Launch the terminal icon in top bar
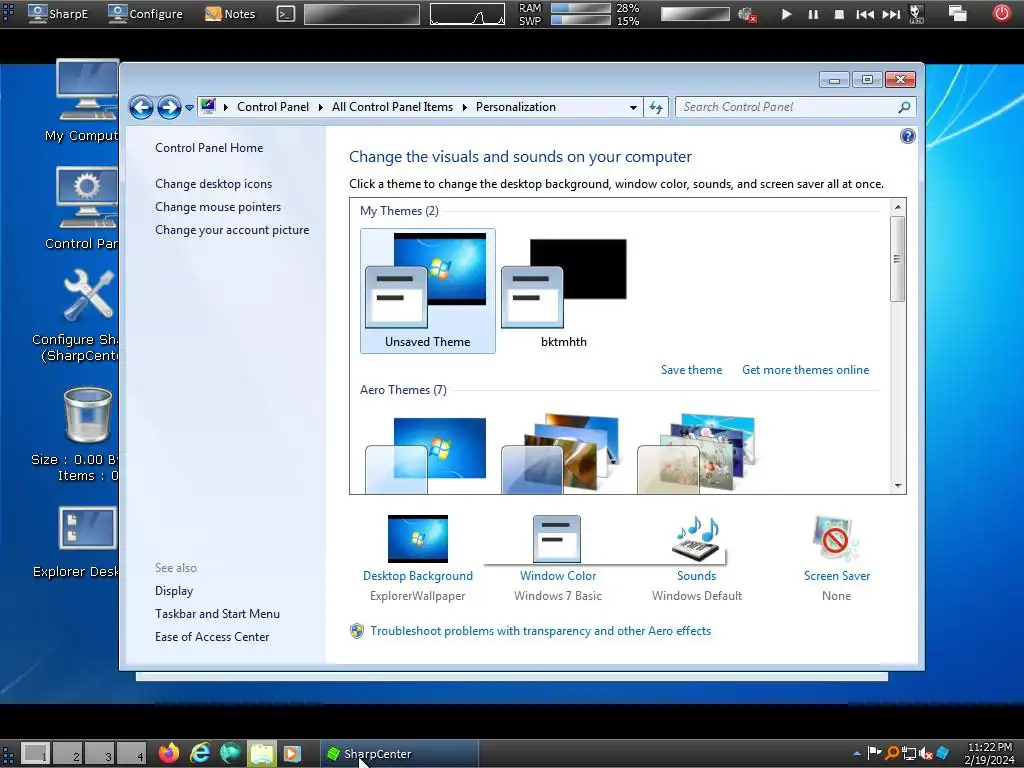 285,14
